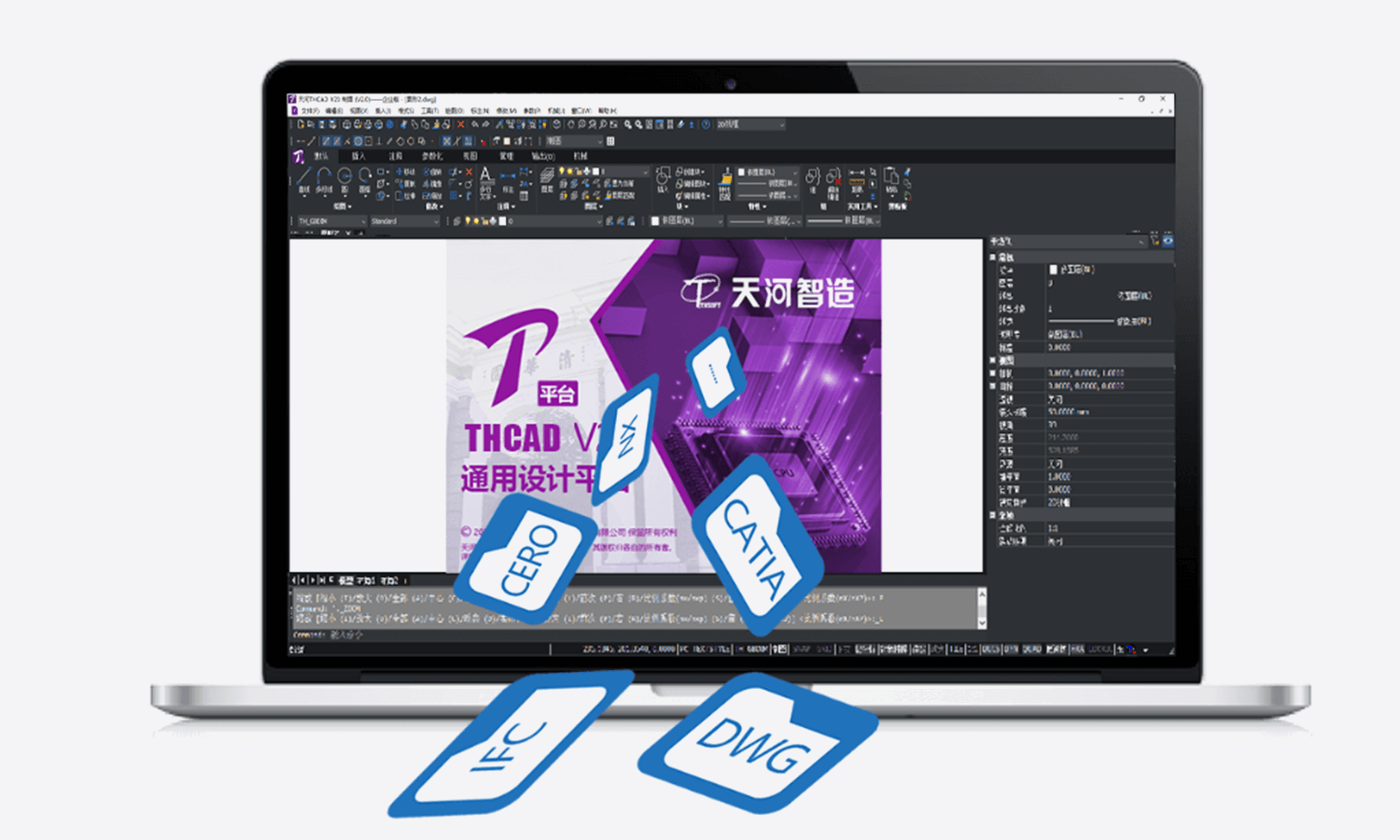The height and width of the screenshot is (840, 1400).
Task: Click the 插入 insert block icon
Action: pos(664,179)
